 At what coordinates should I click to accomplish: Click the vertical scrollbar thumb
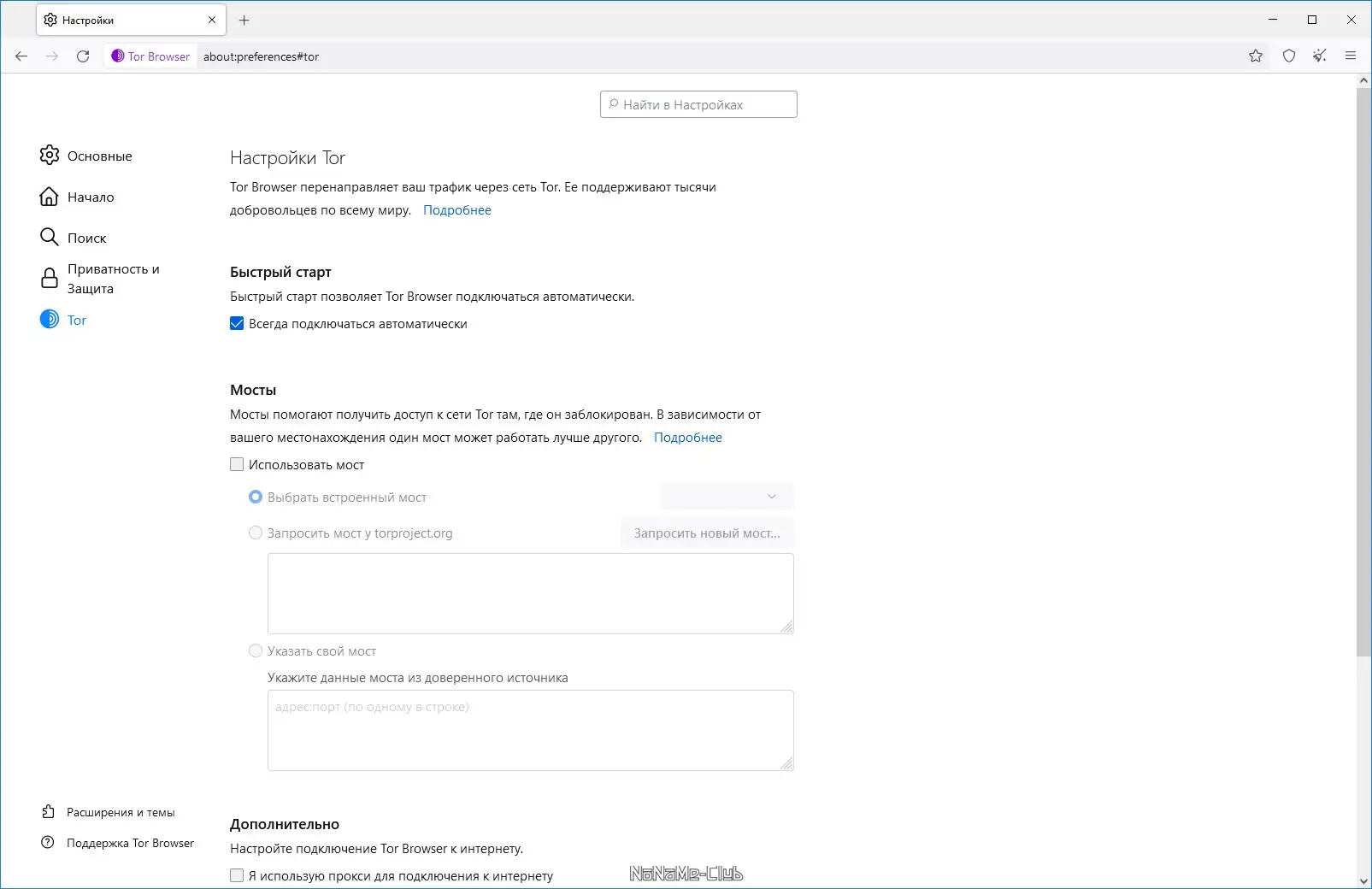click(x=1363, y=372)
